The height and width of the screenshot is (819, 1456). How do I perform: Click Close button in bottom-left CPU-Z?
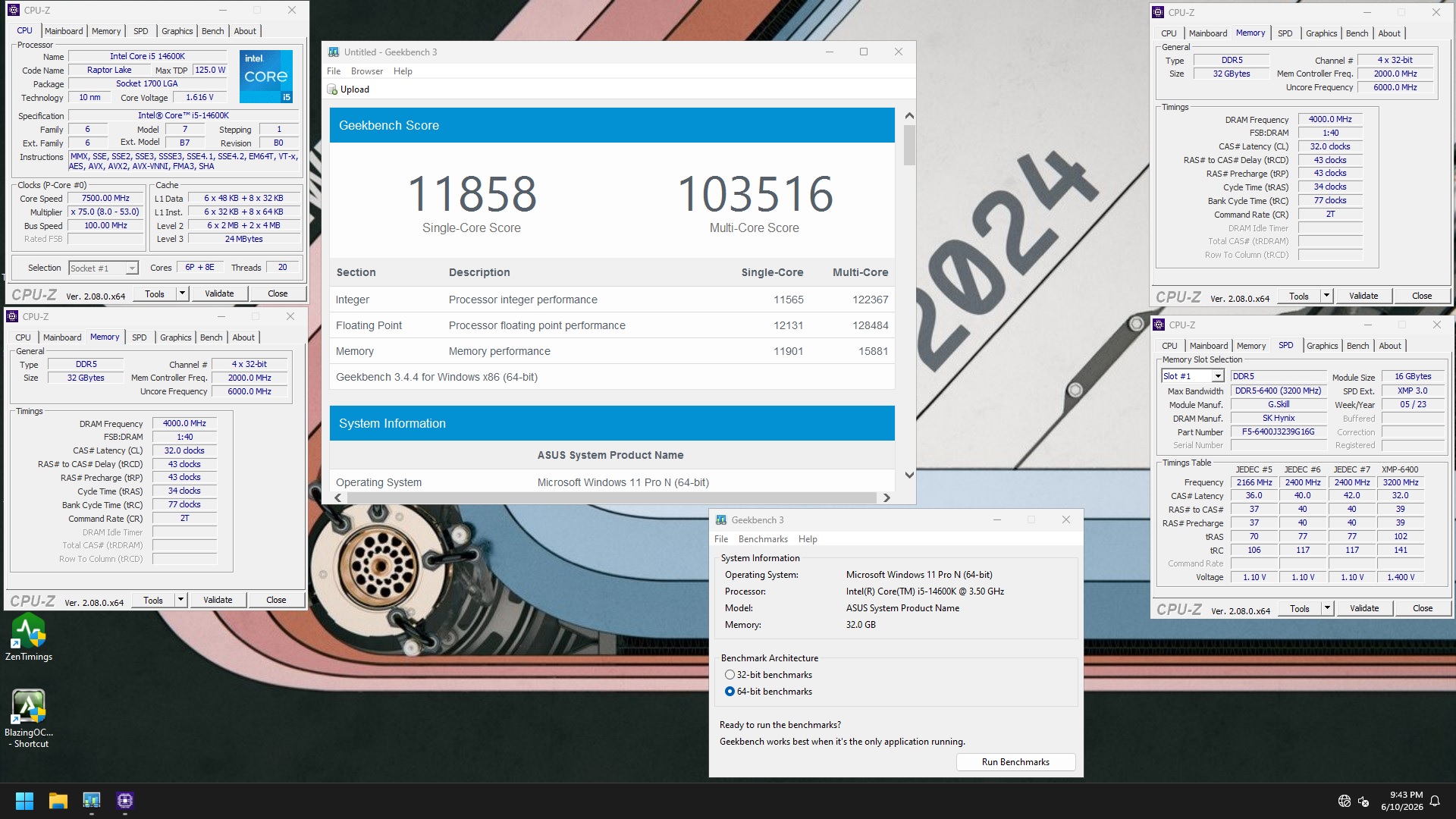click(276, 600)
